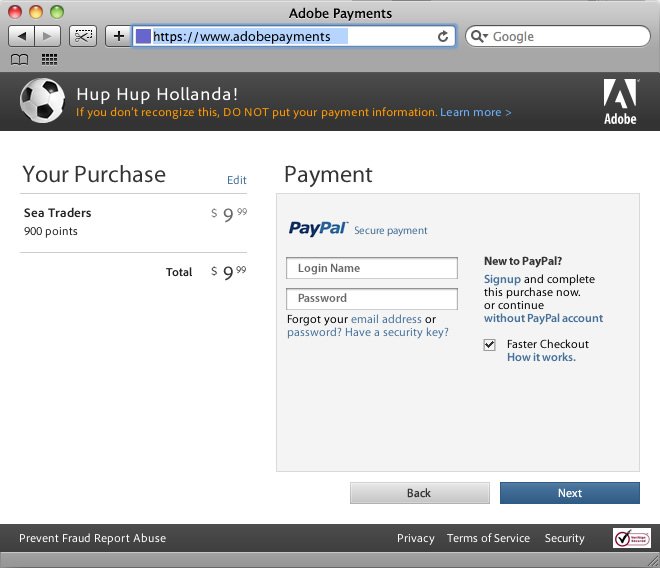This screenshot has width=660, height=568.
Task: Reload the page with the refresh icon
Action: point(443,37)
